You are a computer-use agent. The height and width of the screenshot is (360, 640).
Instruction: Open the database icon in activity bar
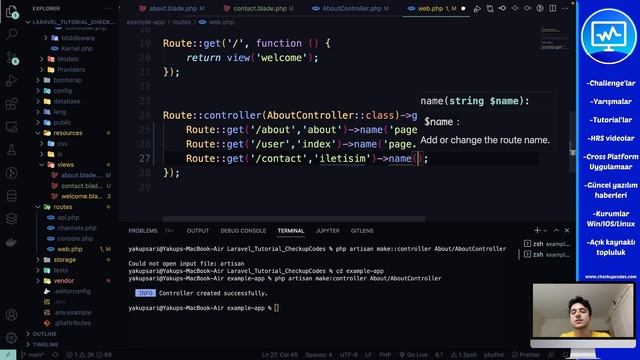coord(11,196)
